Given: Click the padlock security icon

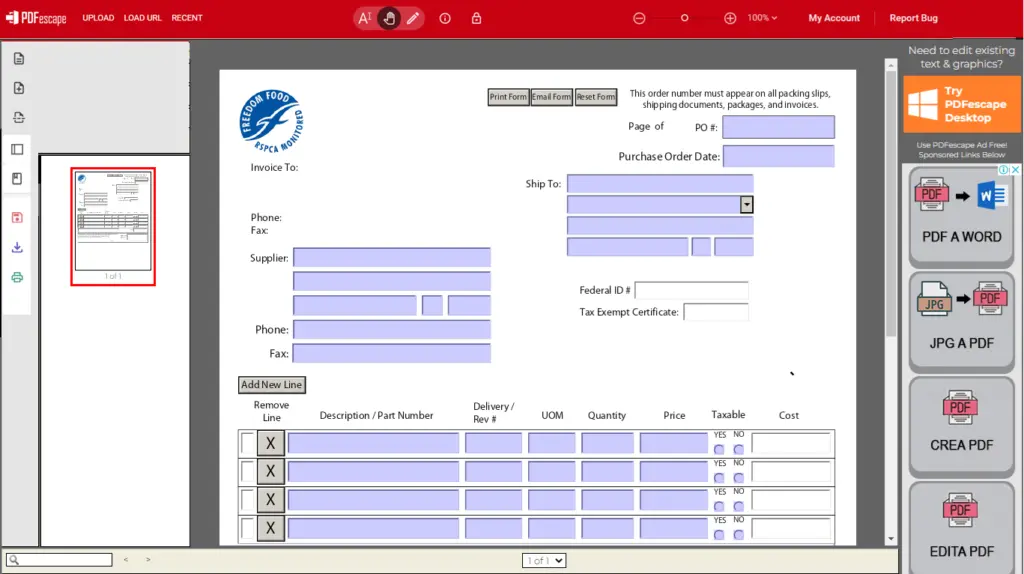Looking at the screenshot, I should (x=477, y=18).
